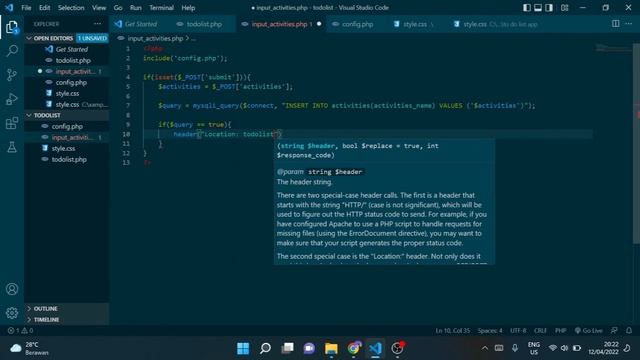Open the Manage gear icon
The width and height of the screenshot is (640, 360).
[12, 313]
